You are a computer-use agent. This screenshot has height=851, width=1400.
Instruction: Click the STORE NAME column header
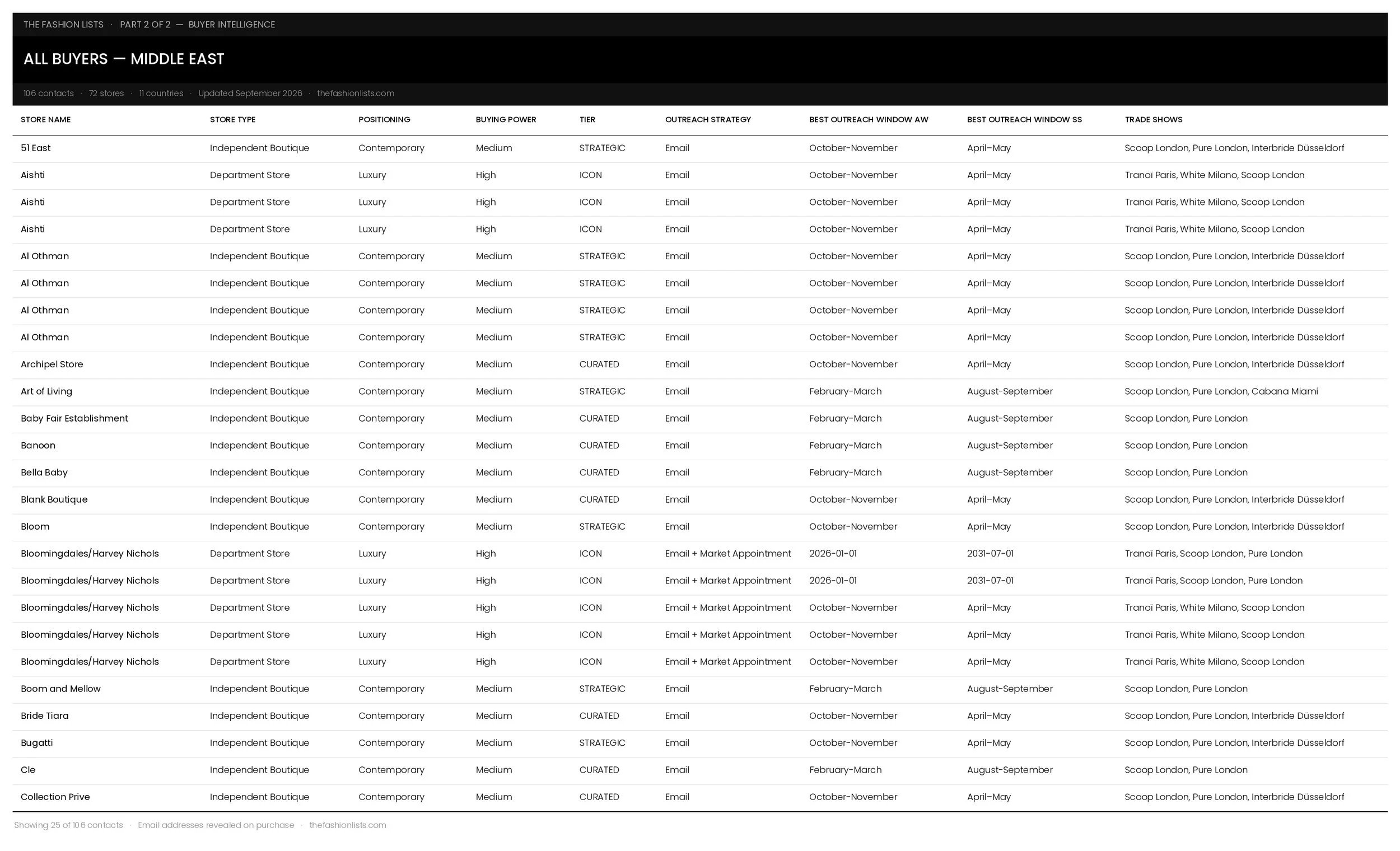[x=45, y=119]
